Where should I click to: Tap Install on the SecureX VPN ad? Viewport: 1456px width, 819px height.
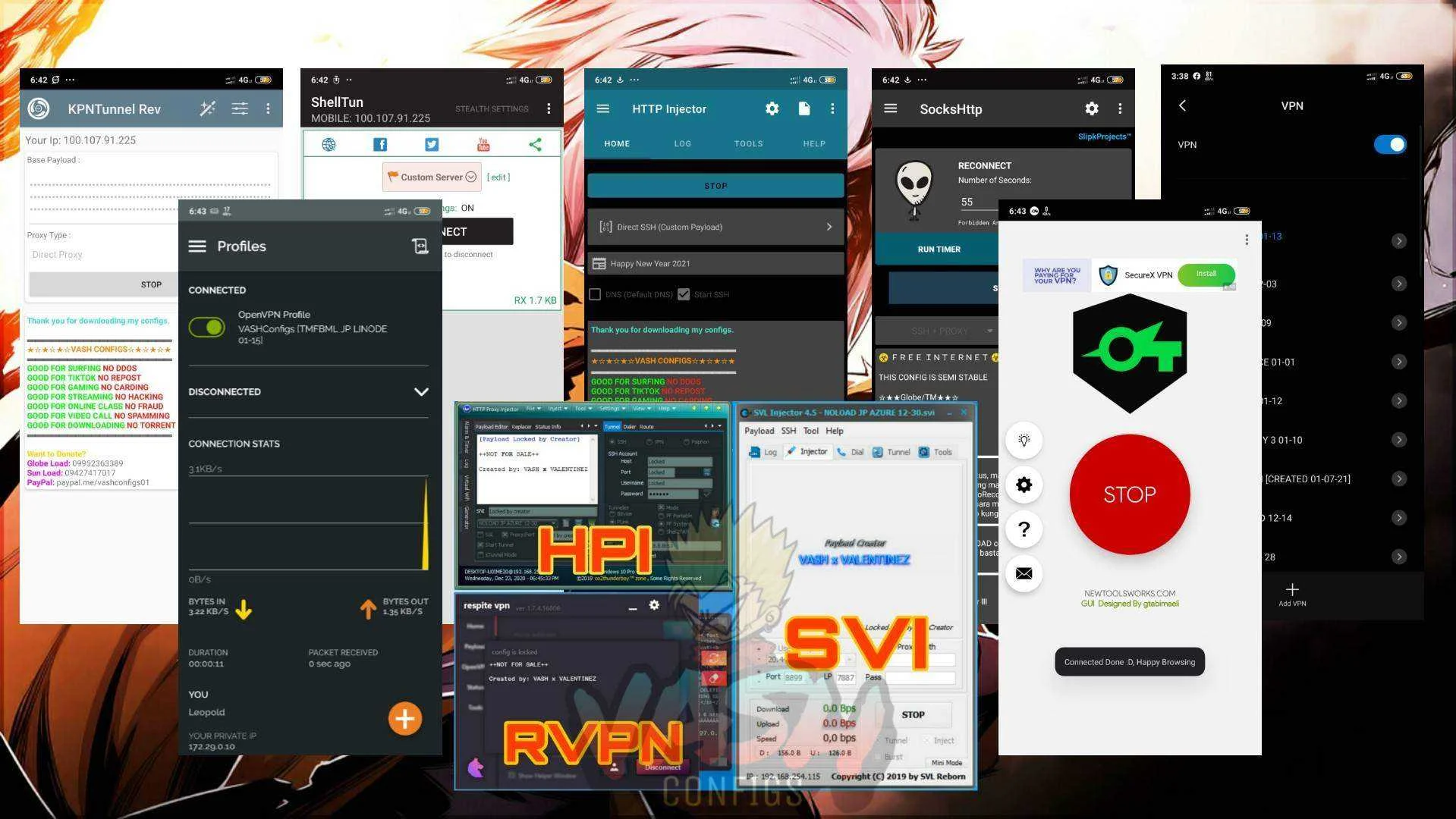tap(1206, 275)
